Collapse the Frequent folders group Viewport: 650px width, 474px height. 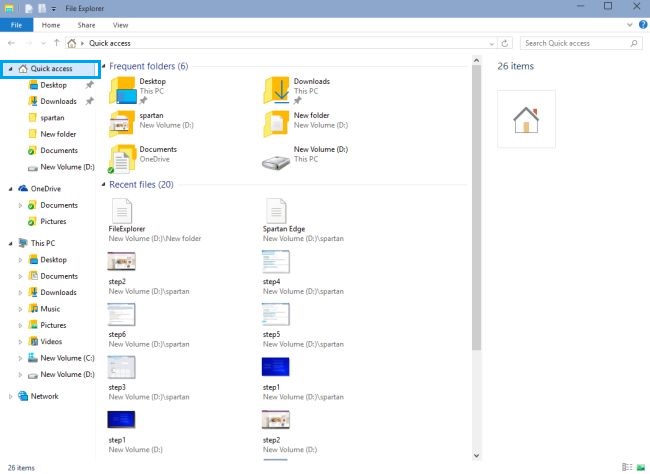(x=103, y=66)
